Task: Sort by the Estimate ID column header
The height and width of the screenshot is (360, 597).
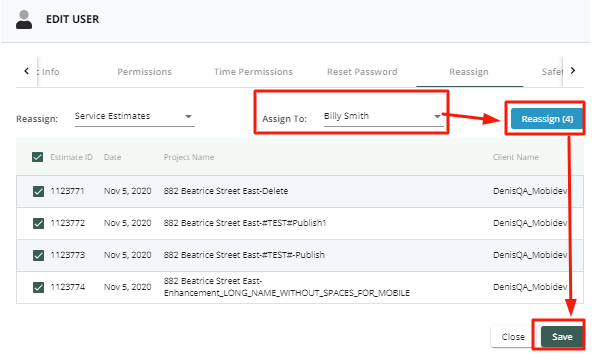Action: [x=71, y=157]
